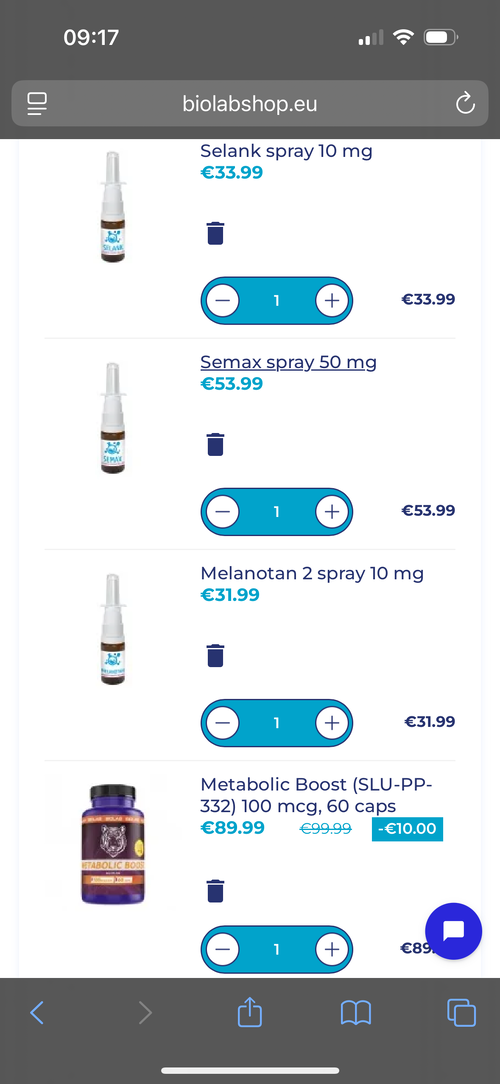Screen dimensions: 500x1084
Task: Go back to previous page
Action: 37,1013
